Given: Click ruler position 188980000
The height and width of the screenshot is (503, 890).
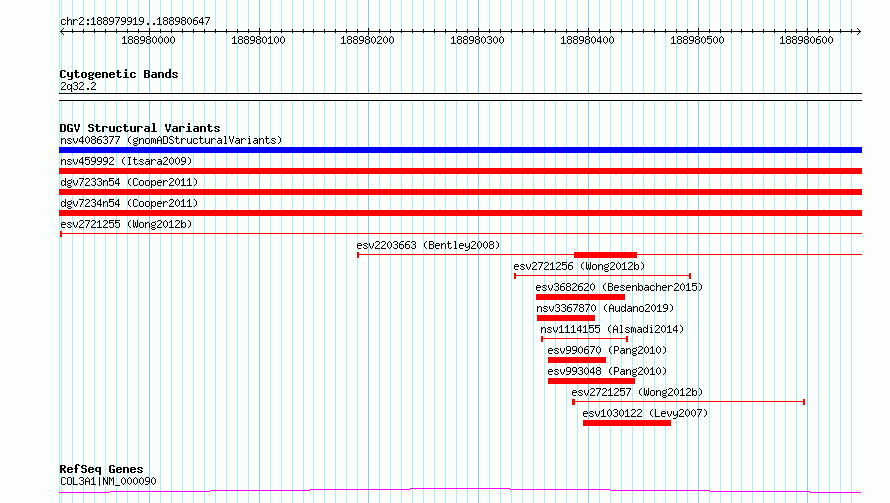Looking at the screenshot, I should tap(148, 40).
